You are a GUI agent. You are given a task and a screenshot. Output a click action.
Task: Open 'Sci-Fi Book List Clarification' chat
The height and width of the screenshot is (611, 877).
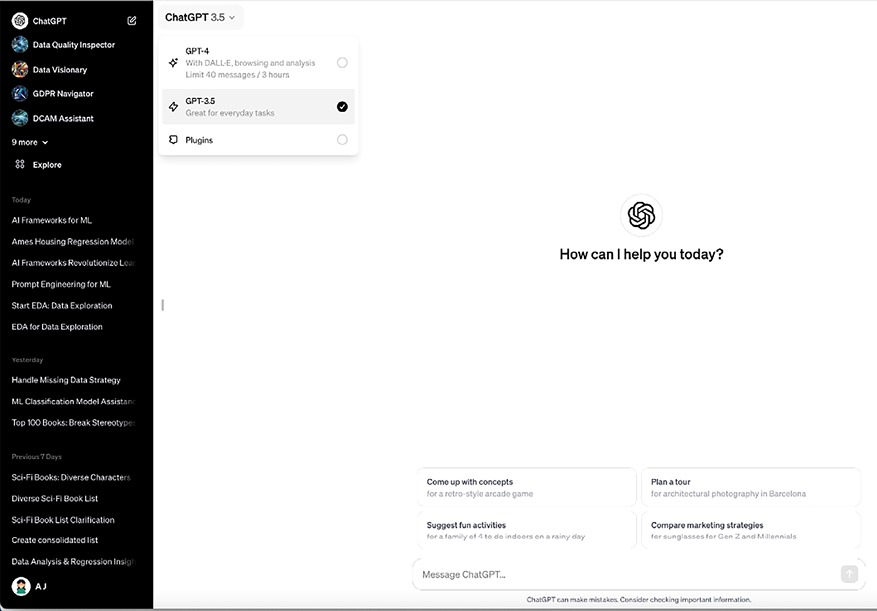pyautogui.click(x=63, y=520)
